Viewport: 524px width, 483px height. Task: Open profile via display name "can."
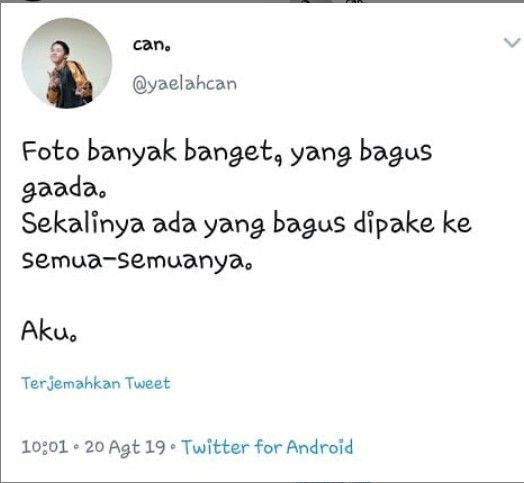(x=152, y=45)
